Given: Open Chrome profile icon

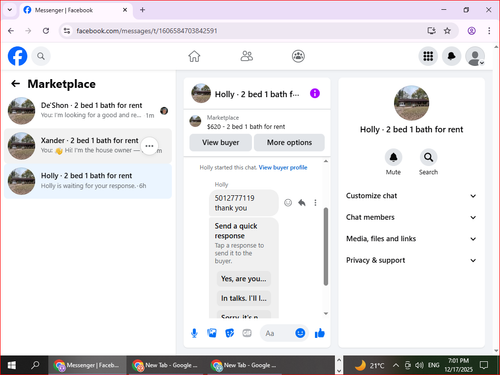Looking at the screenshot, I should click(x=471, y=31).
